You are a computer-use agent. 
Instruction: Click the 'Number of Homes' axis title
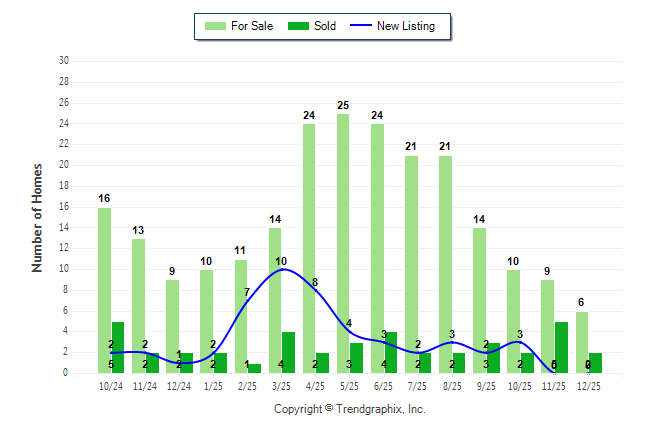(37, 217)
